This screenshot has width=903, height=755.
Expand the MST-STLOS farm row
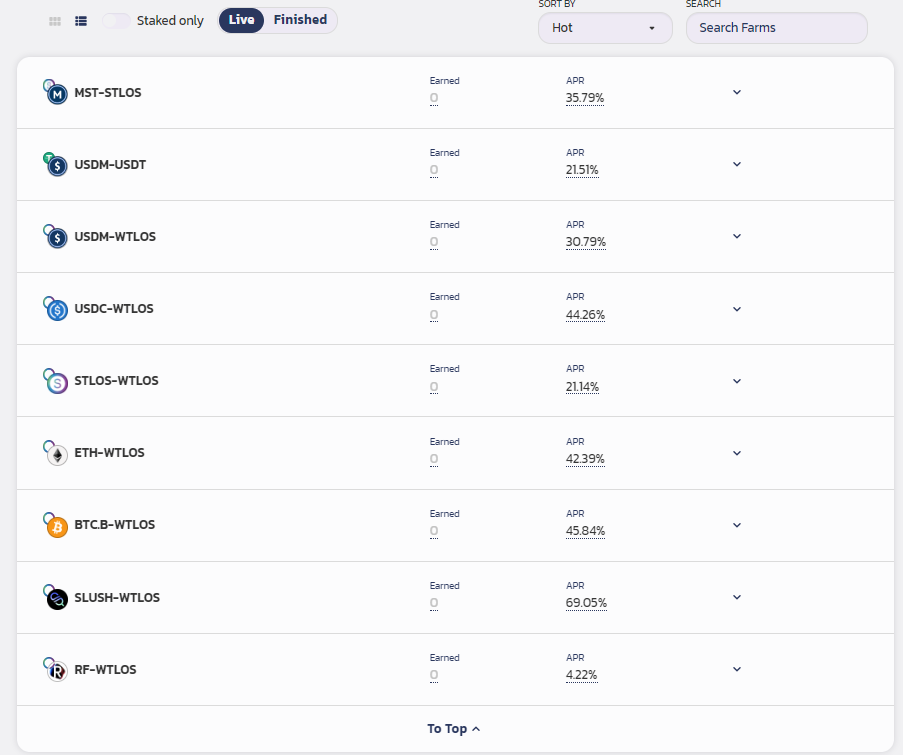tap(737, 92)
